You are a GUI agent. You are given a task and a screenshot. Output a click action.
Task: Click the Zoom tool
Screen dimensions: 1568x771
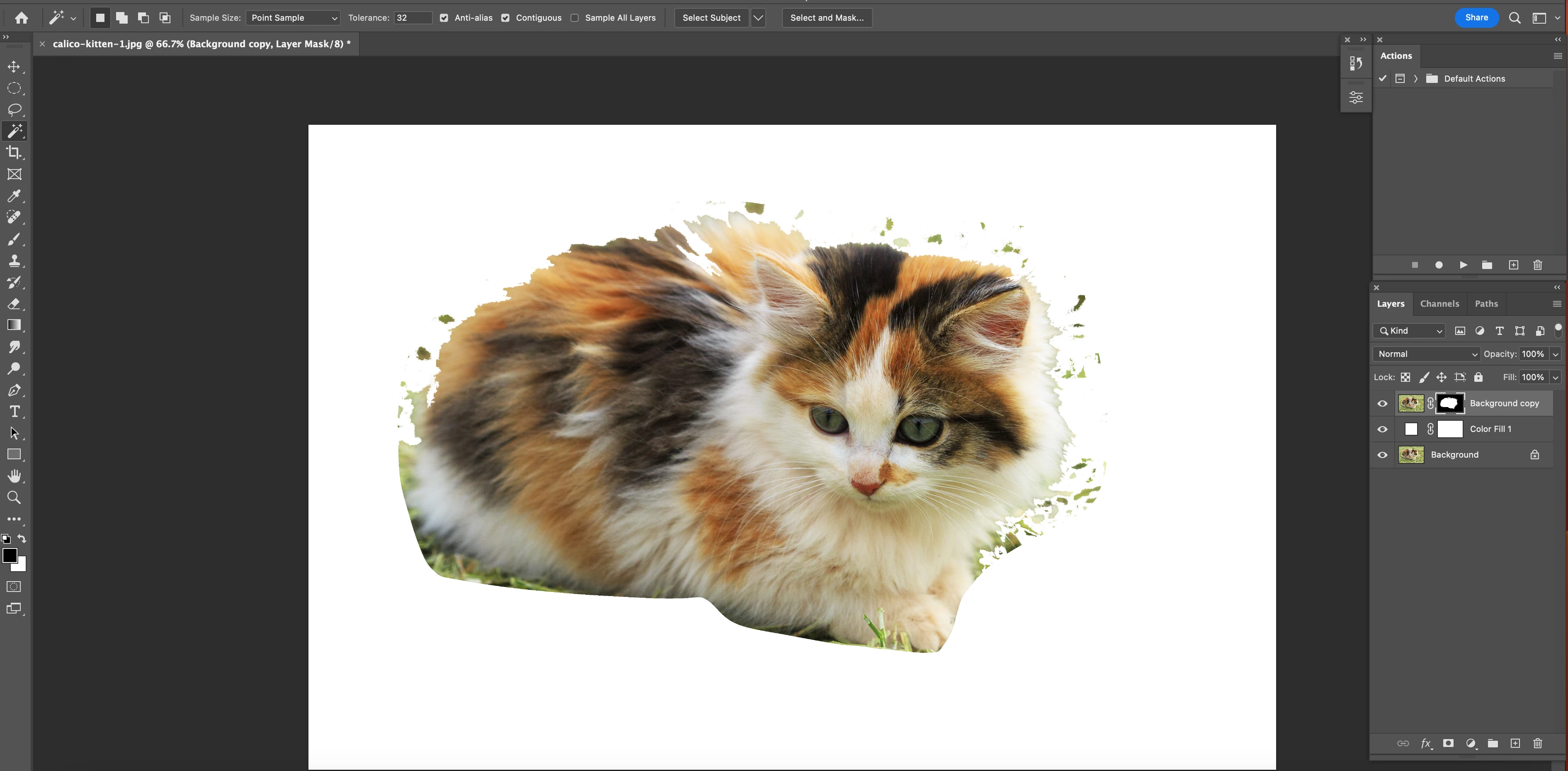(x=14, y=498)
